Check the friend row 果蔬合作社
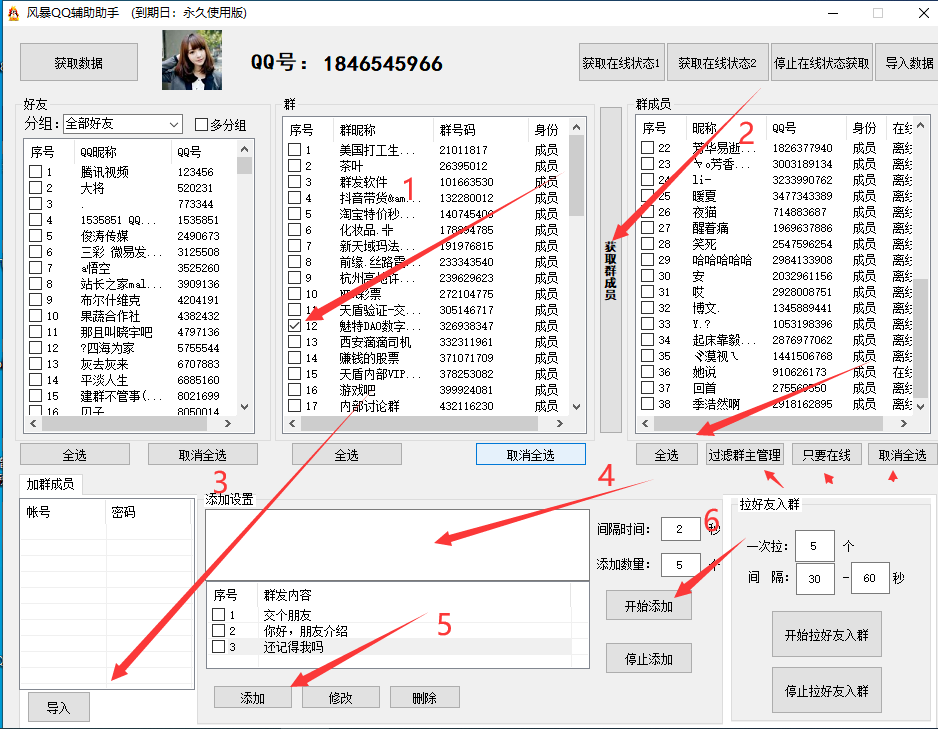The height and width of the screenshot is (729, 938). (35, 316)
